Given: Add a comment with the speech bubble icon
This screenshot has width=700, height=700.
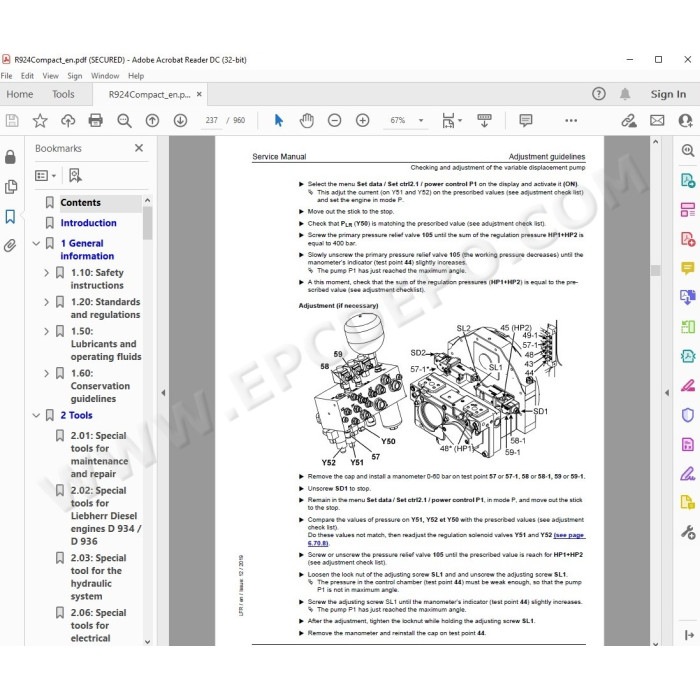Looking at the screenshot, I should (526, 121).
